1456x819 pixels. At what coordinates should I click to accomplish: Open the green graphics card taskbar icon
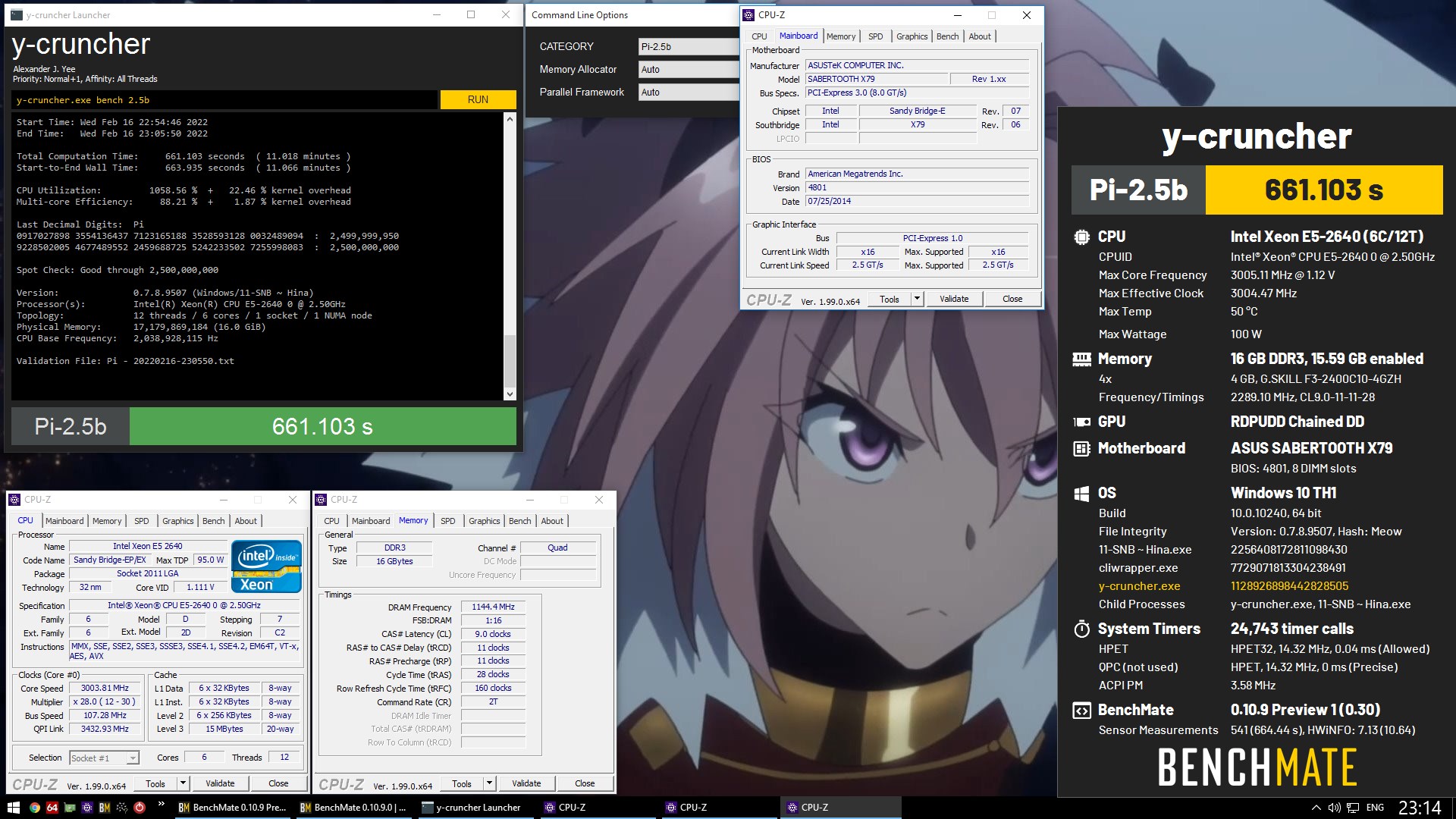pos(70,808)
